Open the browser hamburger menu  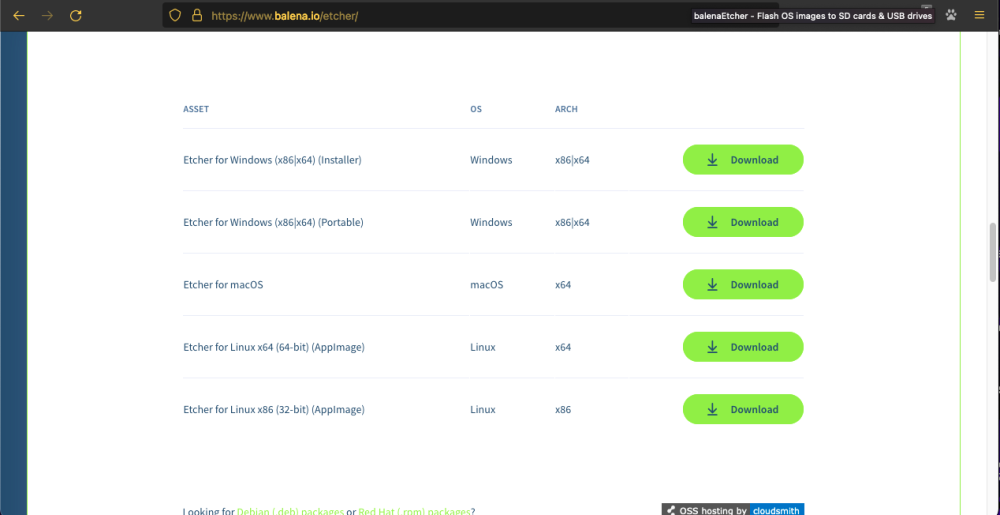tap(980, 15)
